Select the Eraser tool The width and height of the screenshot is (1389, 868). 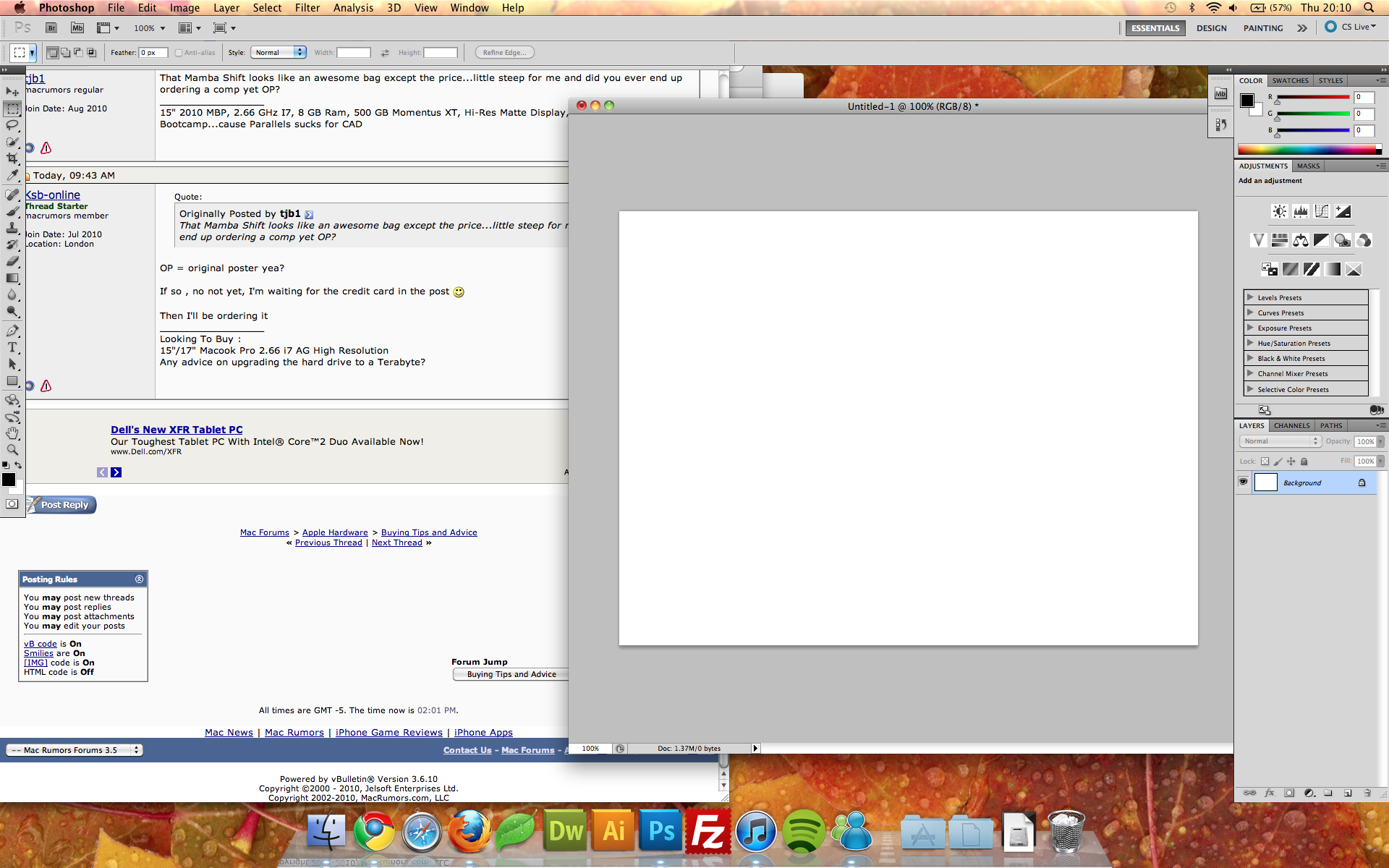click(x=12, y=261)
